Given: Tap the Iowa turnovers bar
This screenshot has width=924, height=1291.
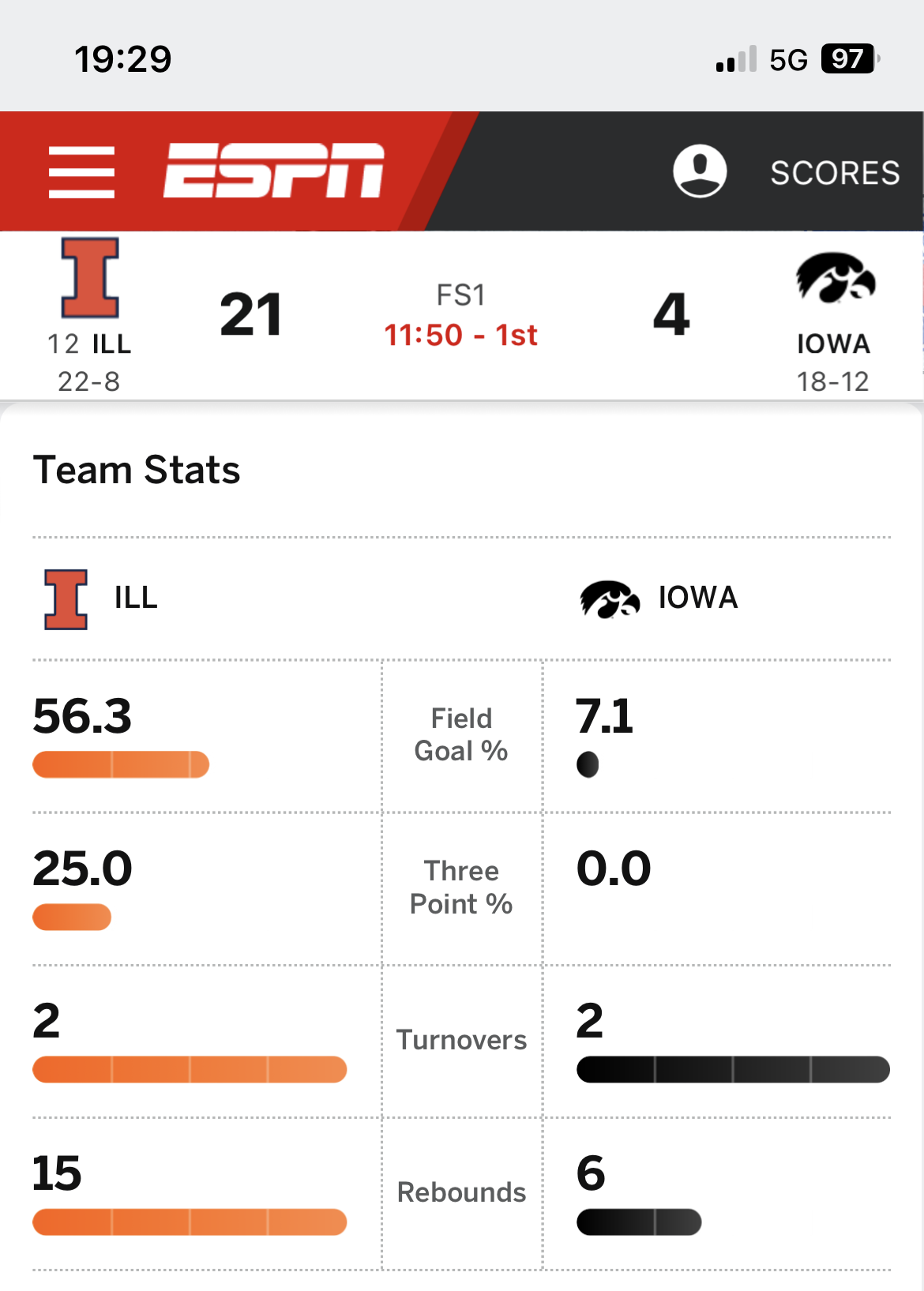Looking at the screenshot, I should pyautogui.click(x=733, y=1069).
